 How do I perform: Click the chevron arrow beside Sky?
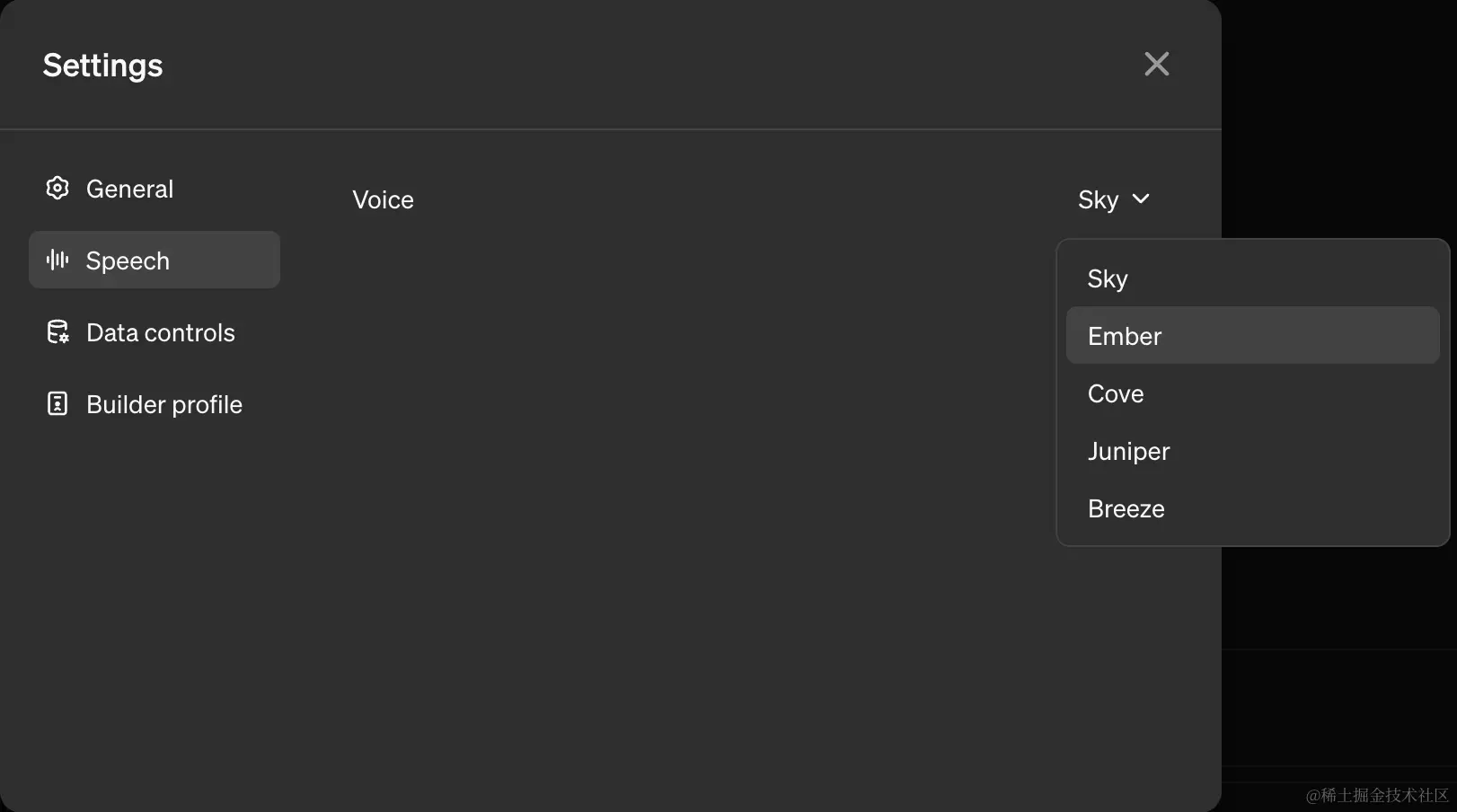point(1141,199)
